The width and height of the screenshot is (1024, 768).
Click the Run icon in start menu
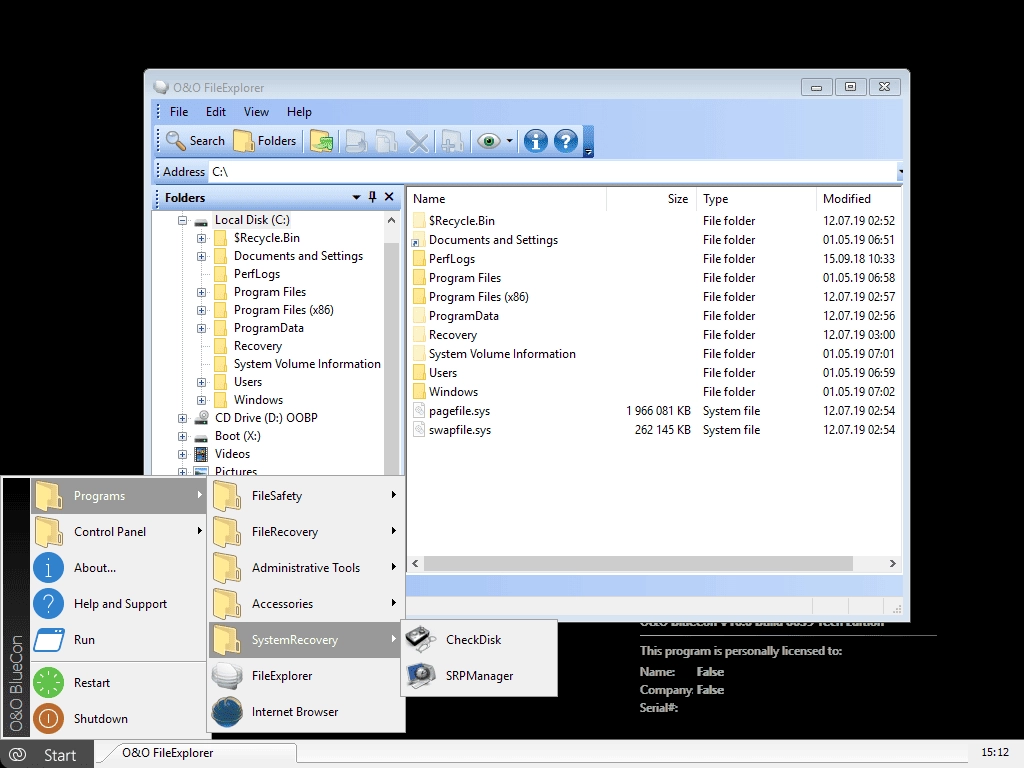[x=49, y=639]
